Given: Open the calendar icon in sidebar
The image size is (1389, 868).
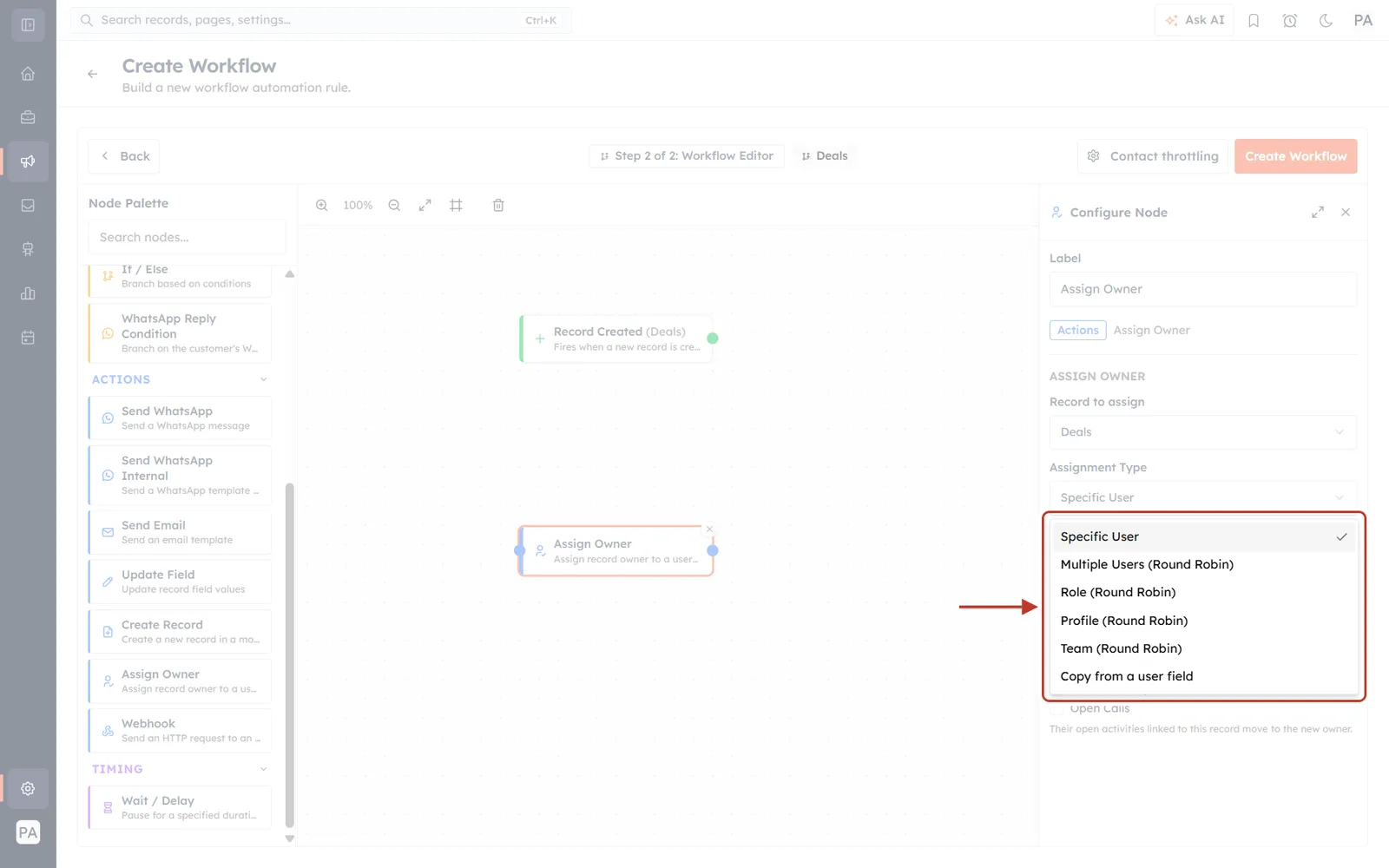Looking at the screenshot, I should 28,338.
